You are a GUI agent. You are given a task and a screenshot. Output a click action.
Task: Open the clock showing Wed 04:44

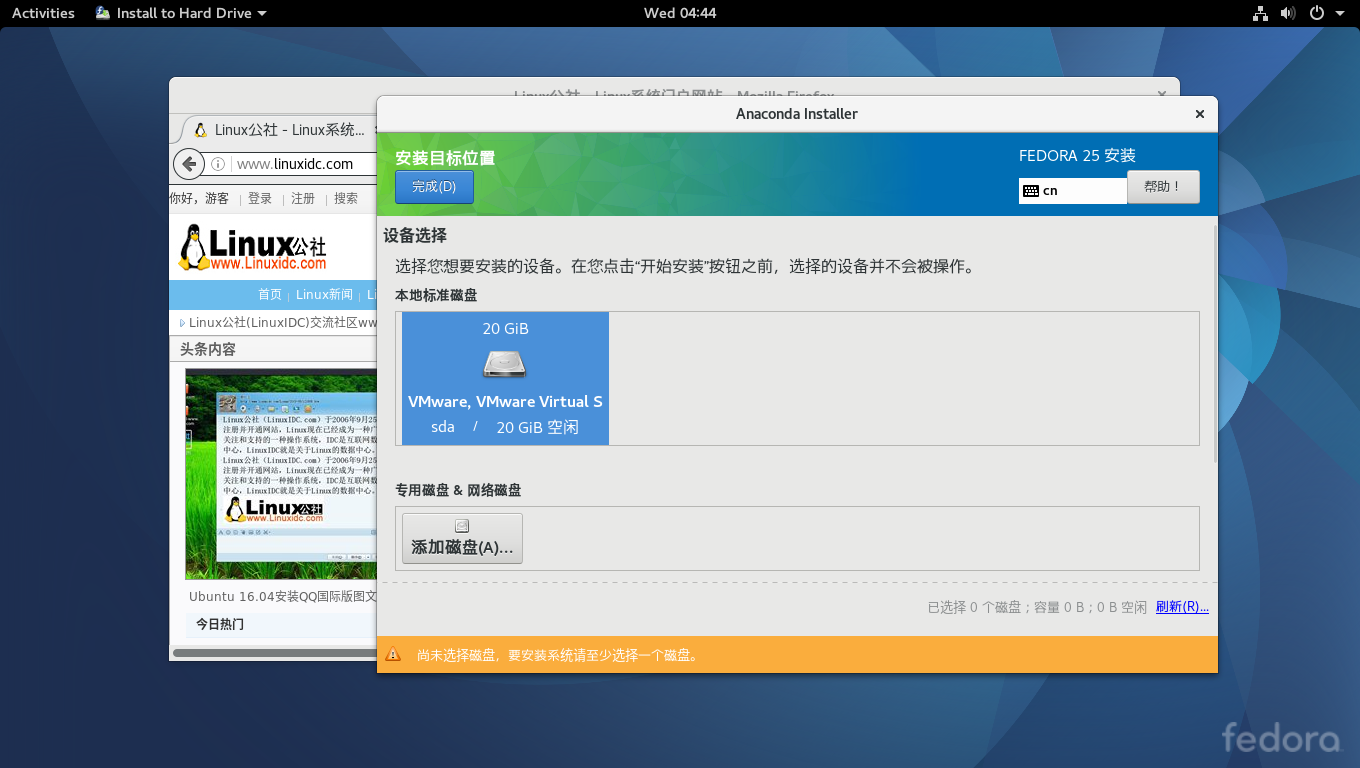(680, 13)
